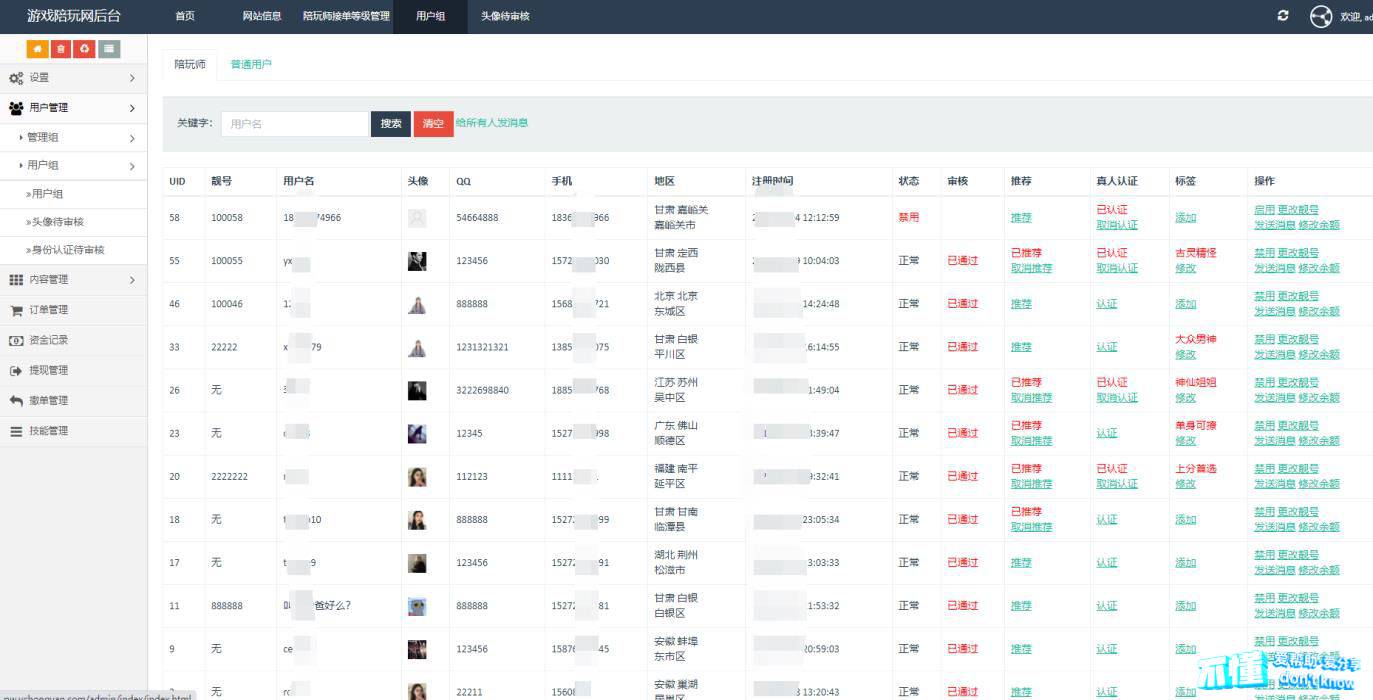Click the refresh icon in top bar
The width and height of the screenshot is (1373, 700).
point(1283,16)
